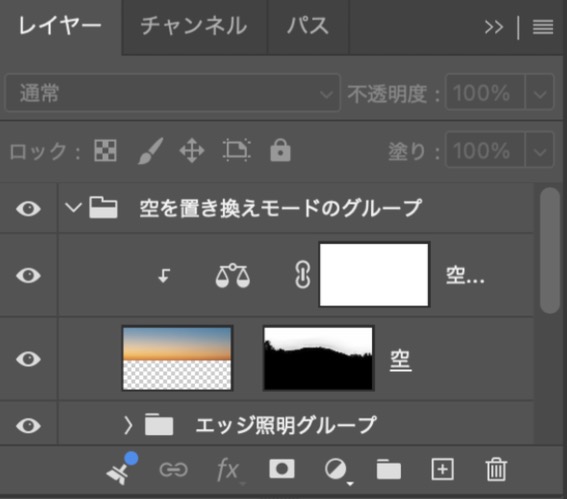Select the 空を置き換えモードのグループ folder icon

tap(103, 207)
